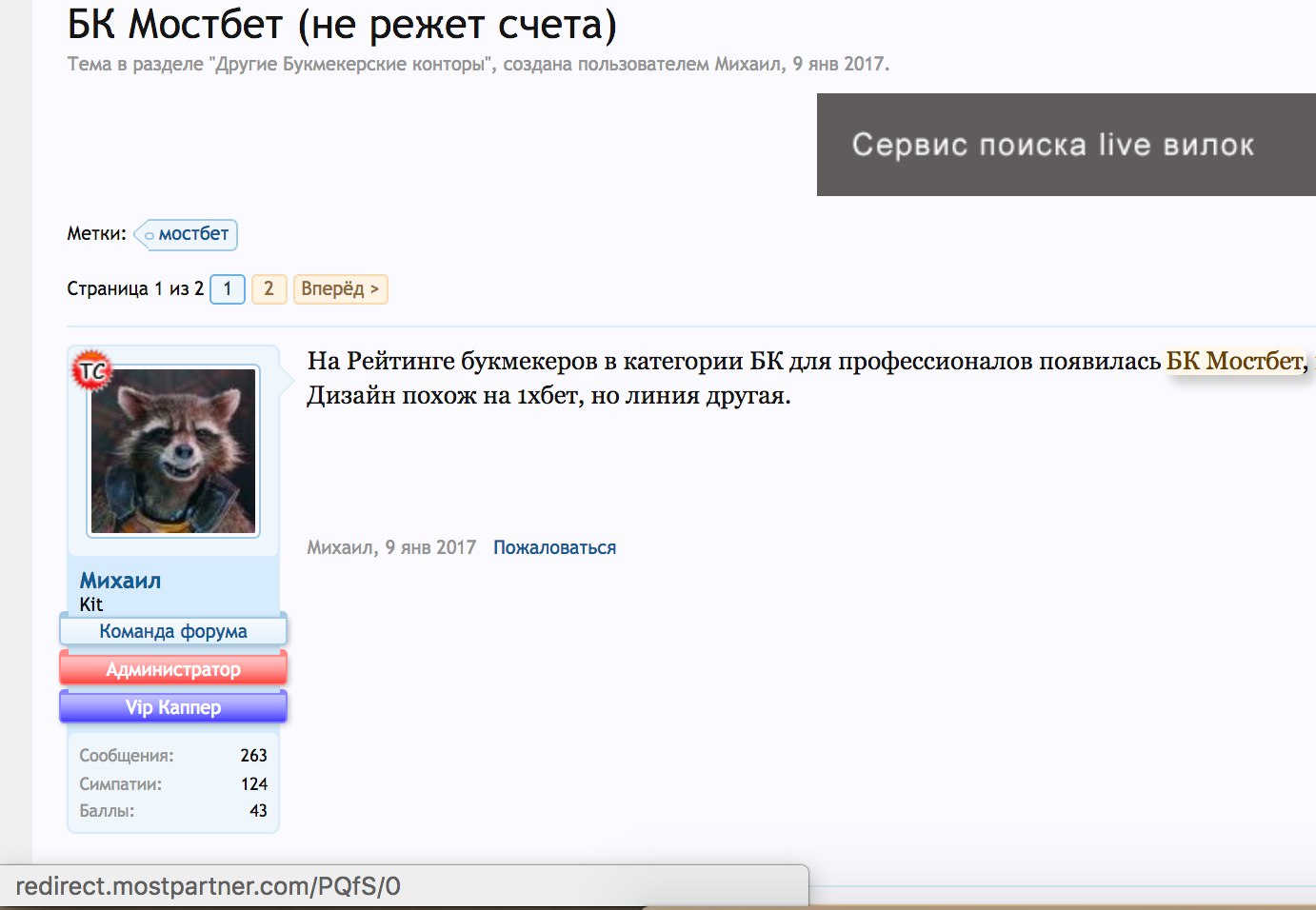Viewport: 1316px width, 910px height.
Task: Click the Вперёд next page button
Action: point(340,288)
